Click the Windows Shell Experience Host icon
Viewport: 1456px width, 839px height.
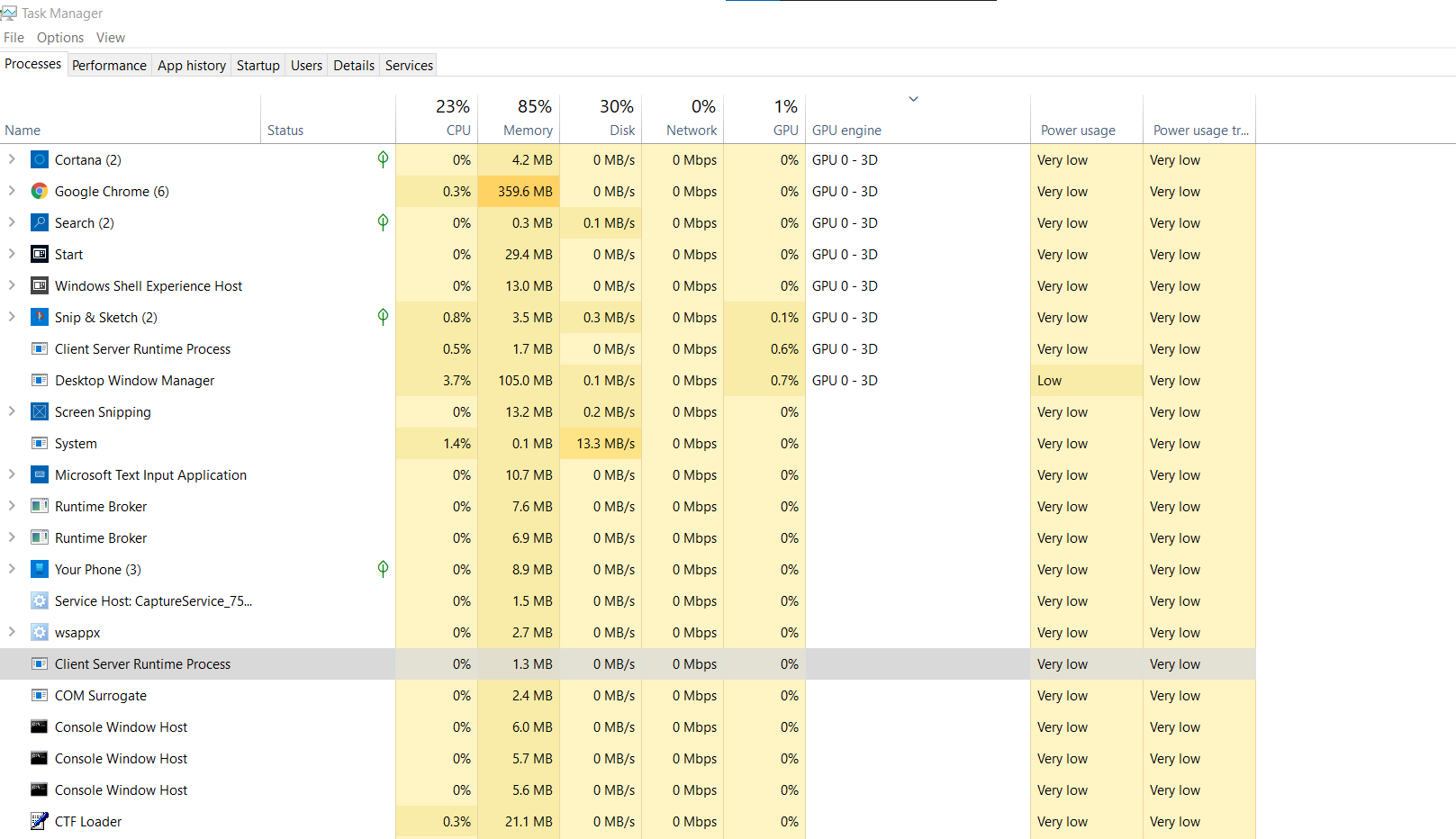pyautogui.click(x=40, y=286)
